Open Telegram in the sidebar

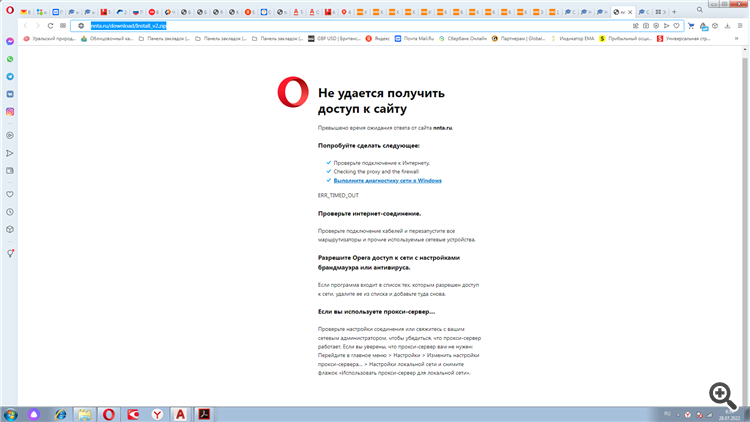click(x=10, y=77)
